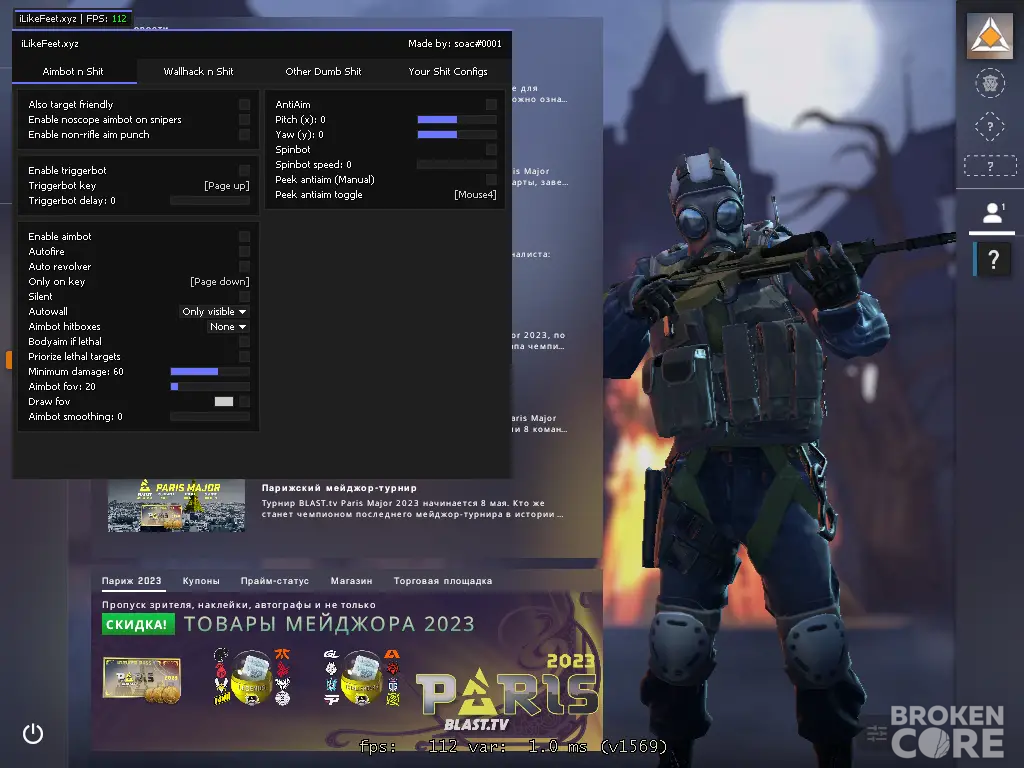The height and width of the screenshot is (768, 1024).
Task: Open the badge emblem icon in sidebar
Action: [x=990, y=84]
